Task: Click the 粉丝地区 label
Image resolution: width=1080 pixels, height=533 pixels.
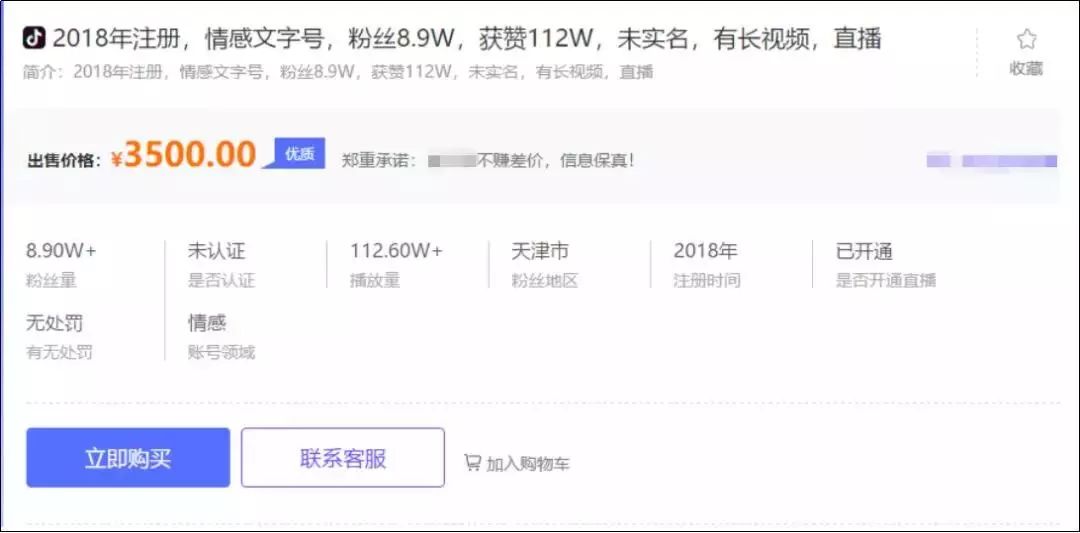Action: [x=545, y=281]
